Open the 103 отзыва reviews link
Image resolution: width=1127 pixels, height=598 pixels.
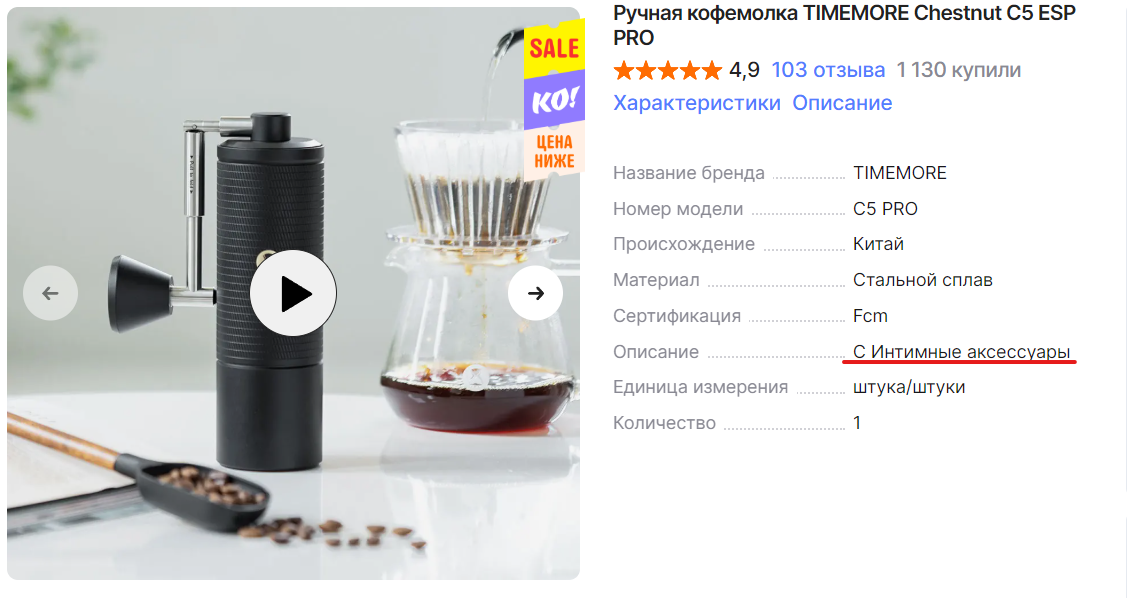pos(828,70)
